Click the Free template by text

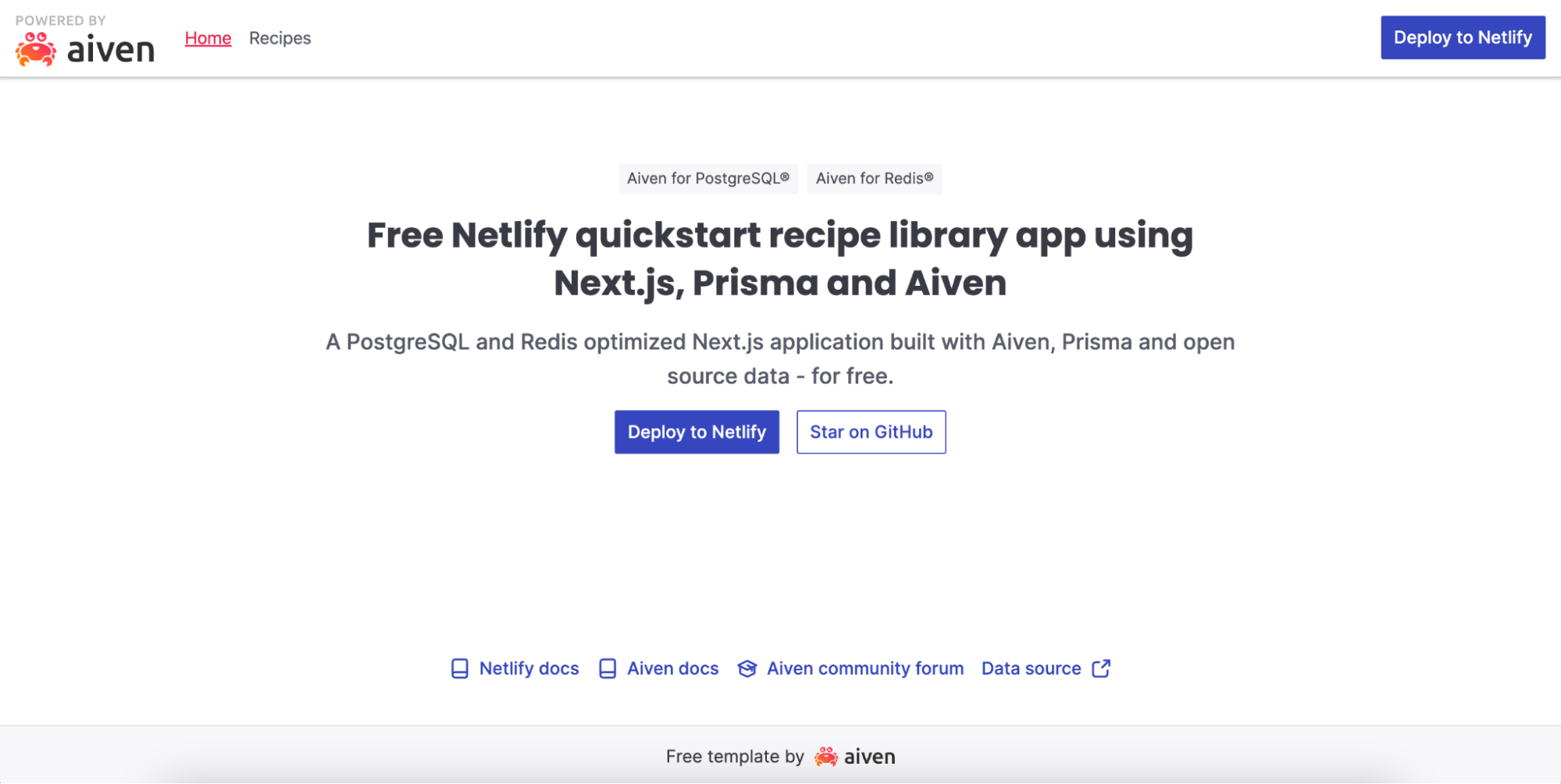(x=735, y=757)
